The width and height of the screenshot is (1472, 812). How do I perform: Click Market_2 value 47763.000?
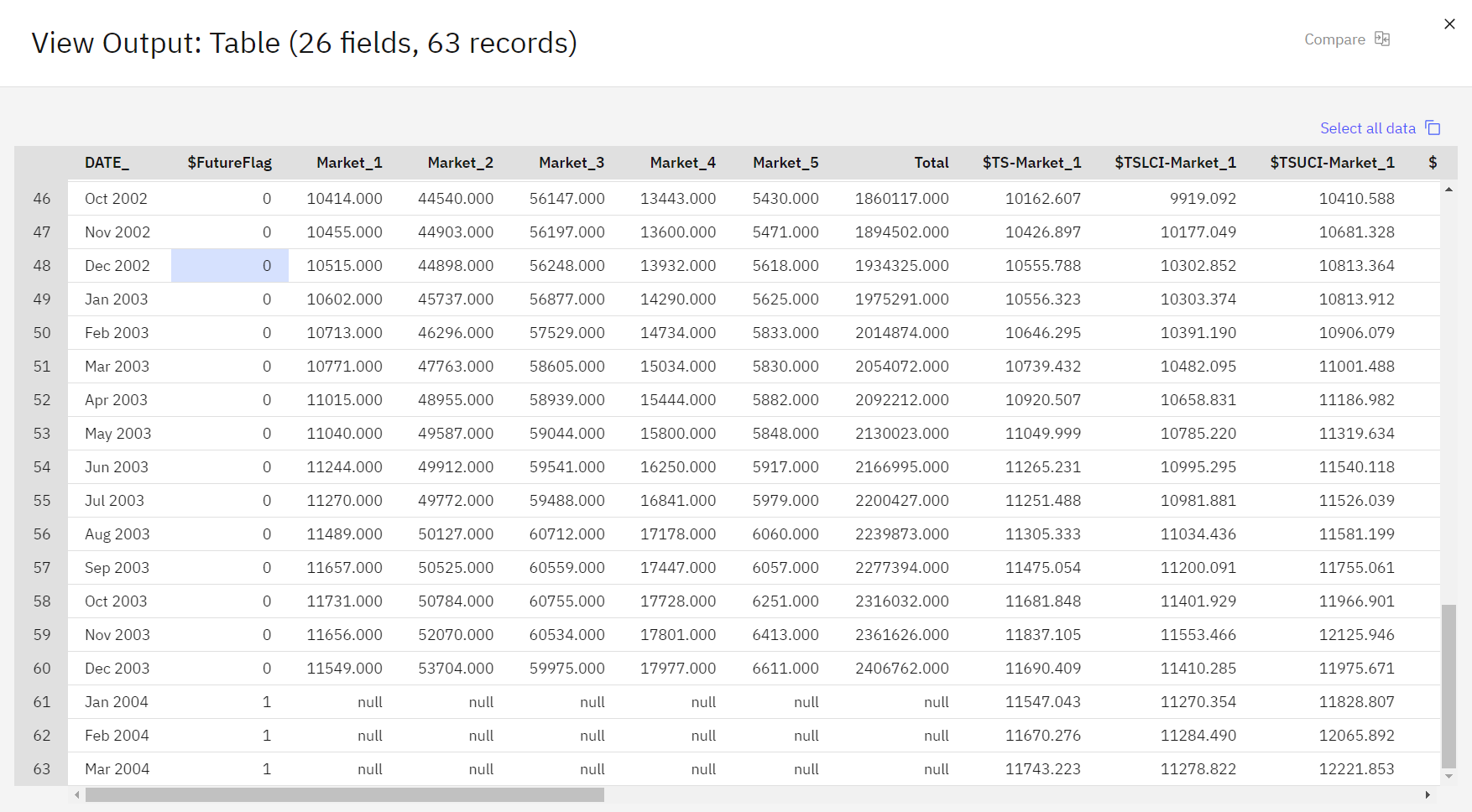(x=456, y=367)
